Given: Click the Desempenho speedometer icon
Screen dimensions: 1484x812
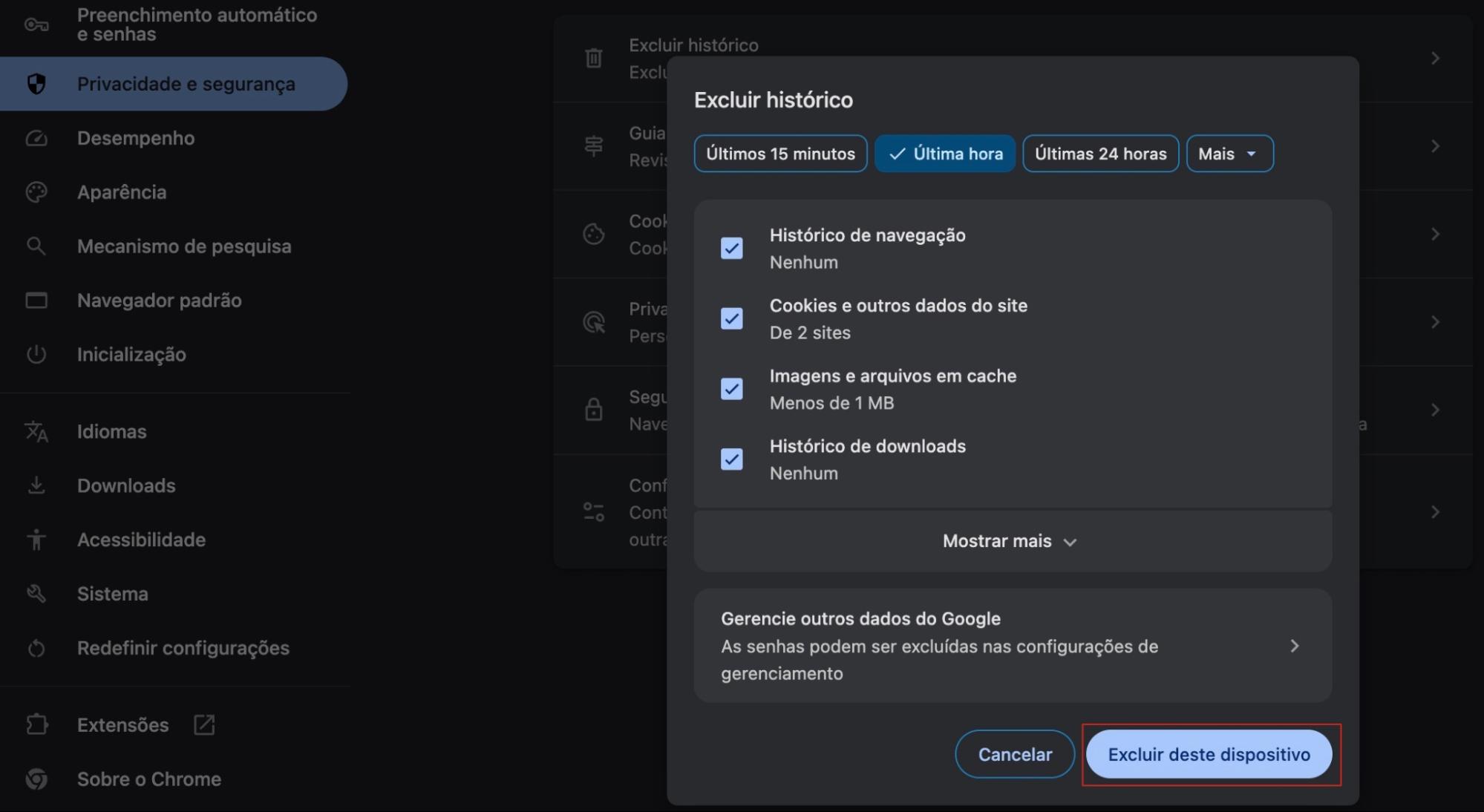Looking at the screenshot, I should coord(36,138).
